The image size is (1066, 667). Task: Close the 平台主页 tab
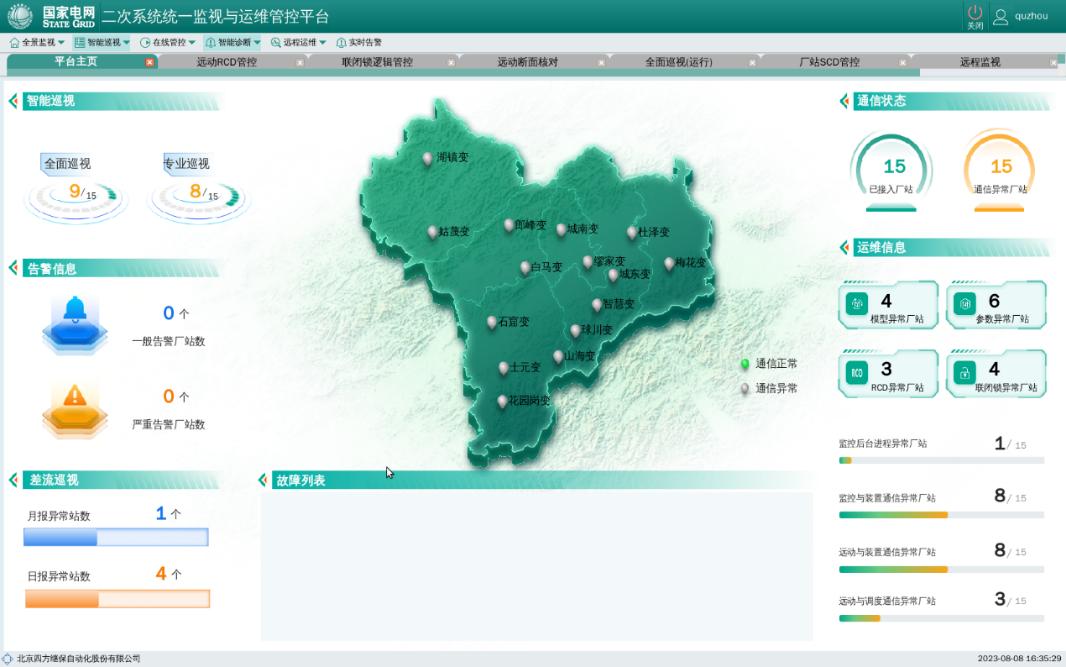150,62
